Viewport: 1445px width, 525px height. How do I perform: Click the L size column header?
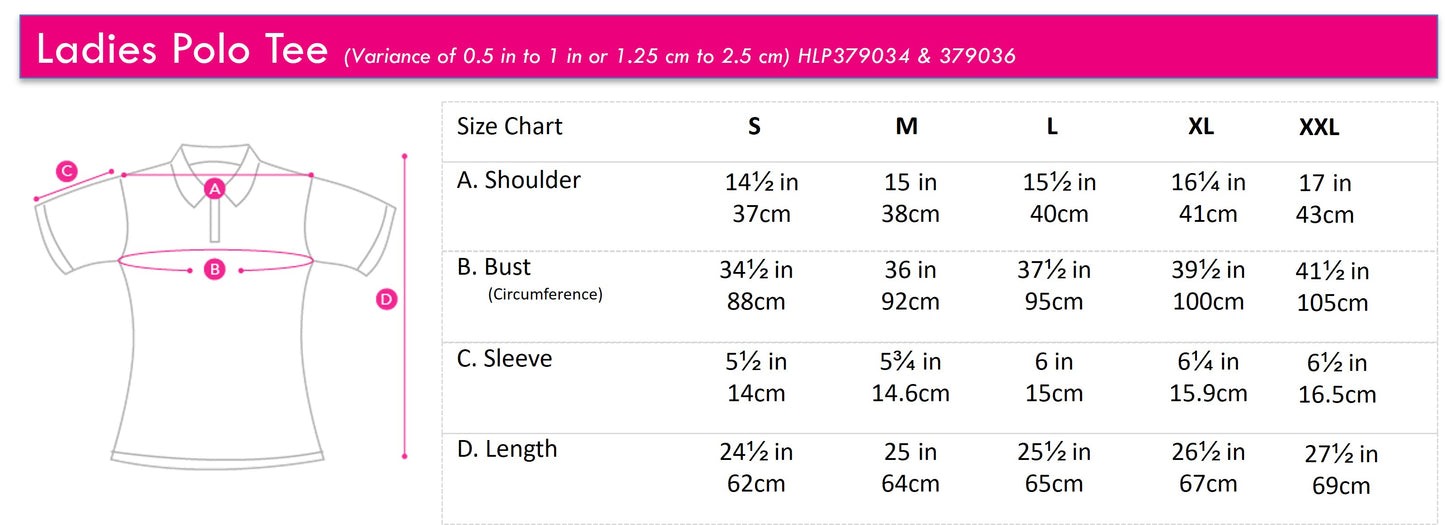1052,127
